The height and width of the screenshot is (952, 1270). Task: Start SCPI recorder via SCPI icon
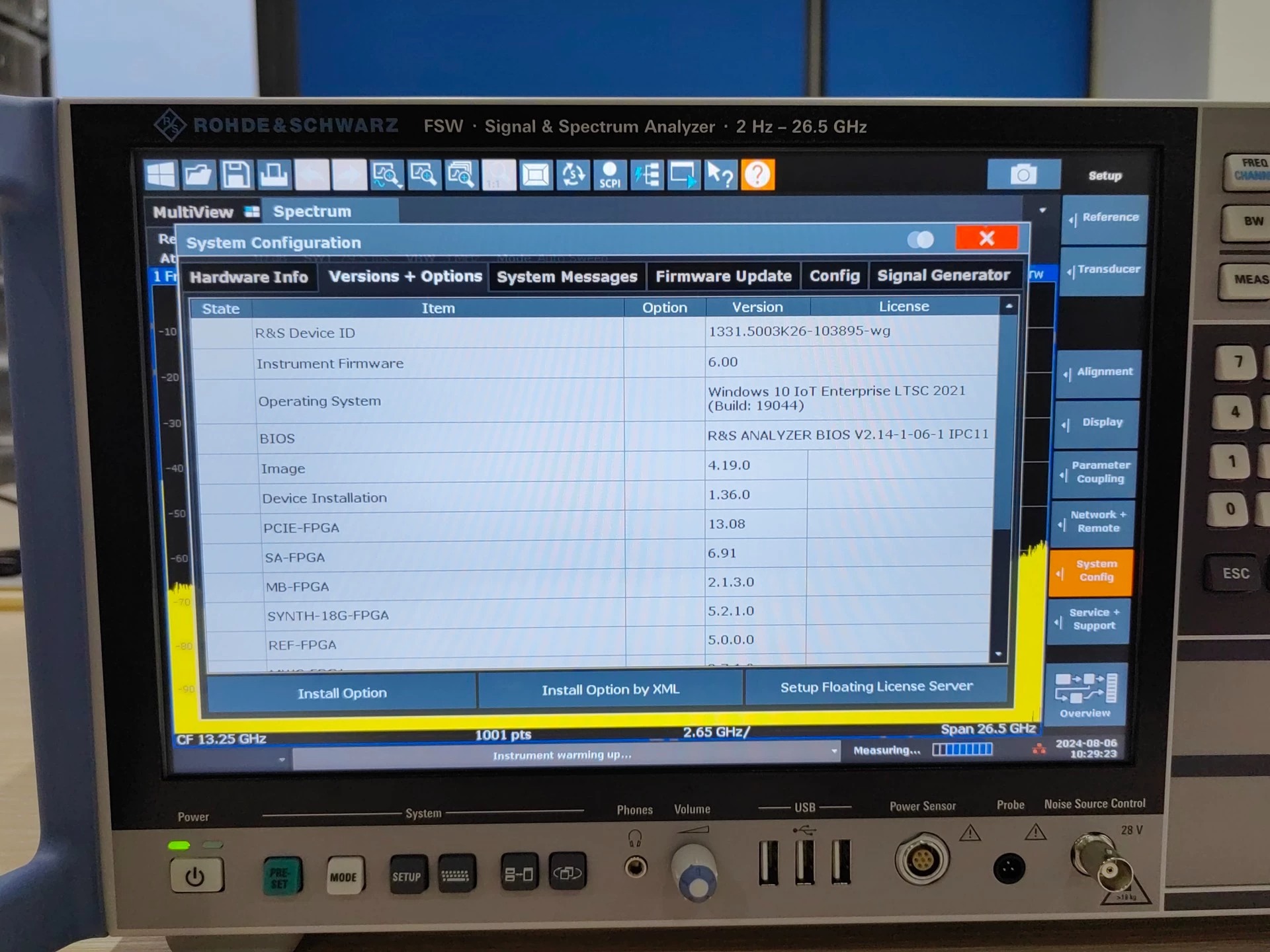pos(609,175)
